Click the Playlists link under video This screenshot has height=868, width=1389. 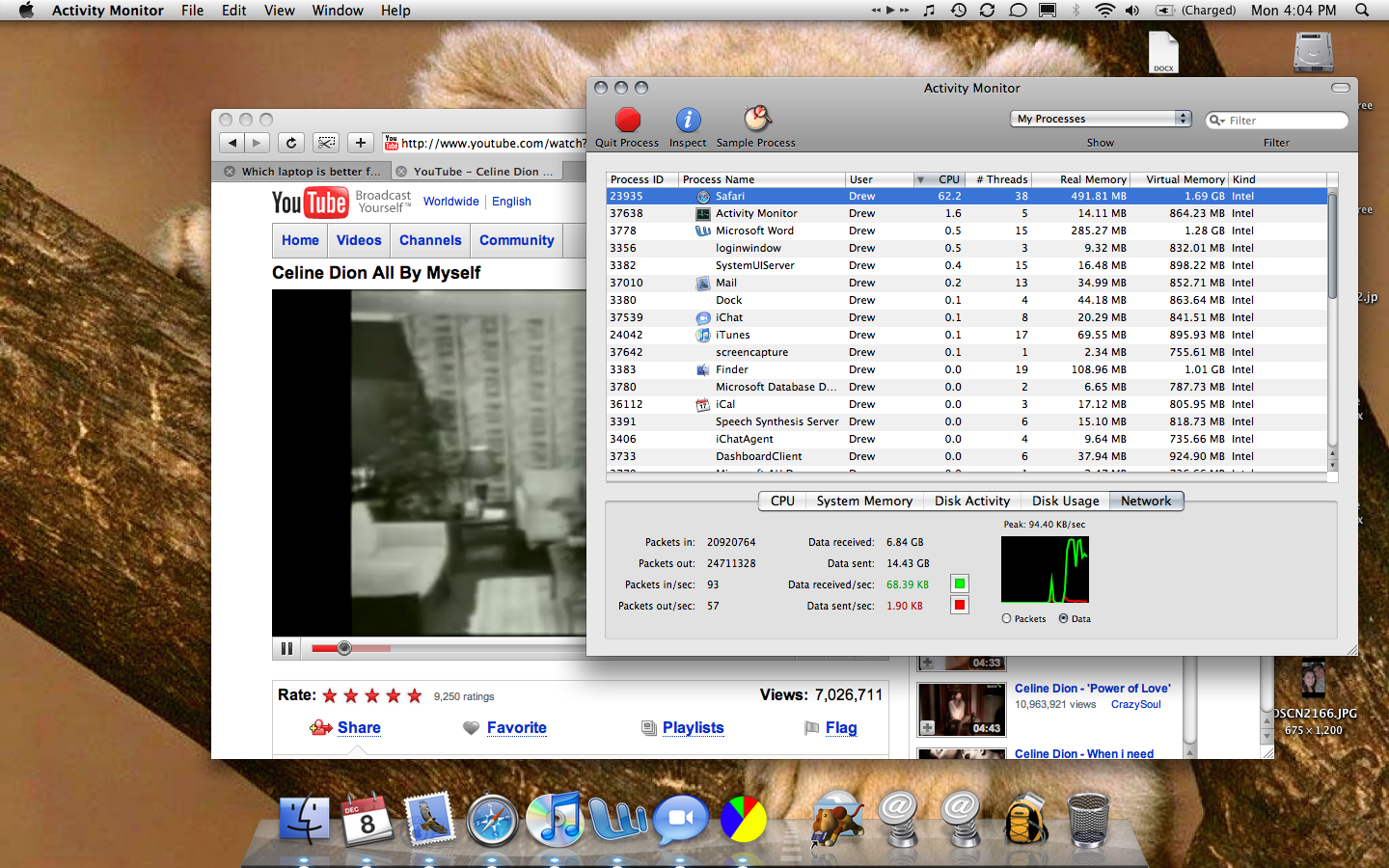tap(693, 727)
